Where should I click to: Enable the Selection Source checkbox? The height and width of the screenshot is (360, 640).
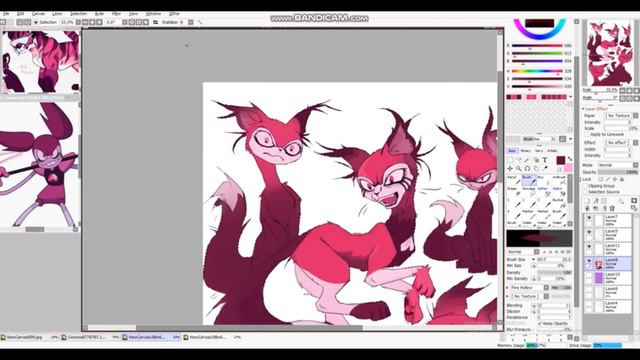[x=586, y=192]
